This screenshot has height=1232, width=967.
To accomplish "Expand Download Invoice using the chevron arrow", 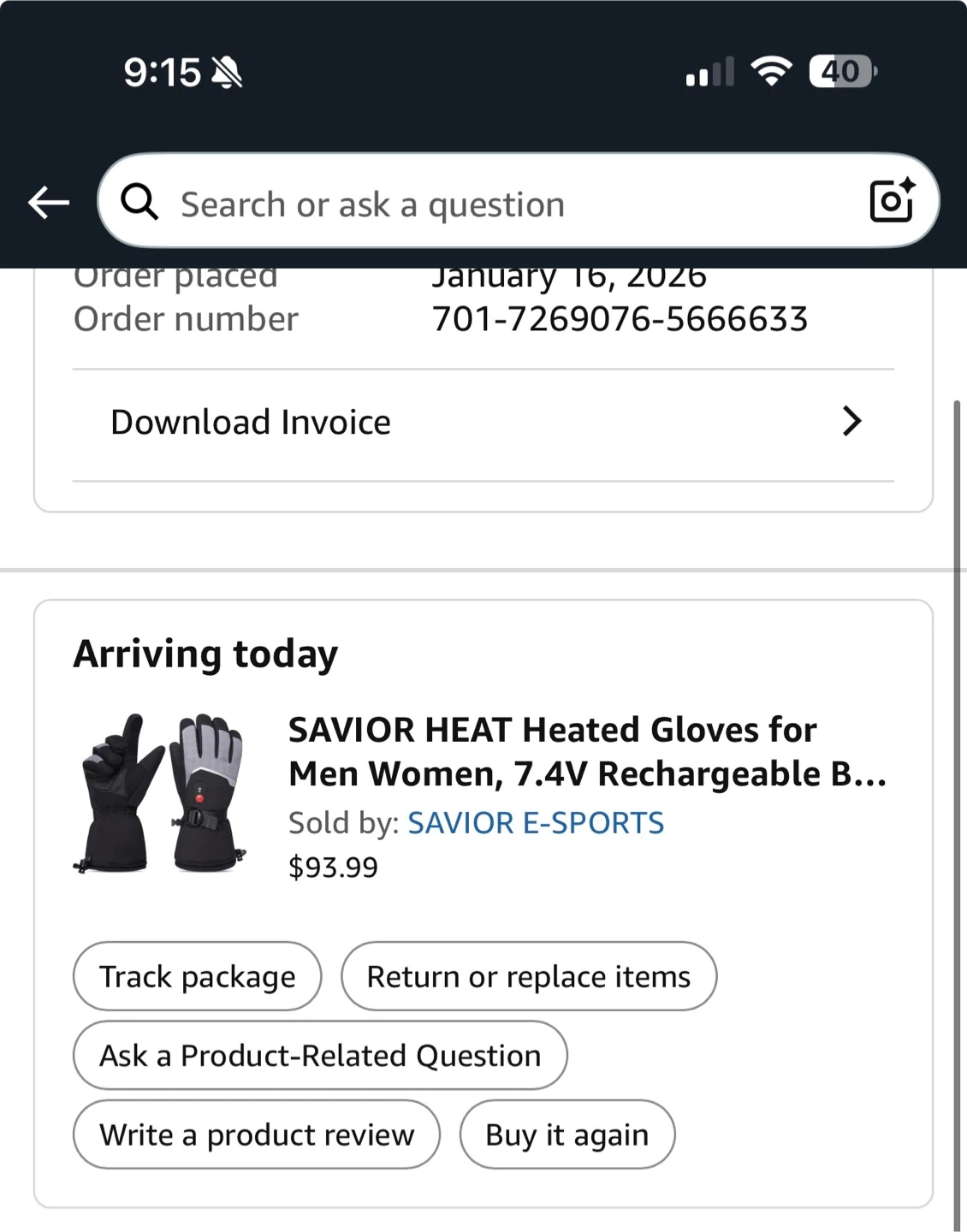I will pyautogui.click(x=851, y=421).
